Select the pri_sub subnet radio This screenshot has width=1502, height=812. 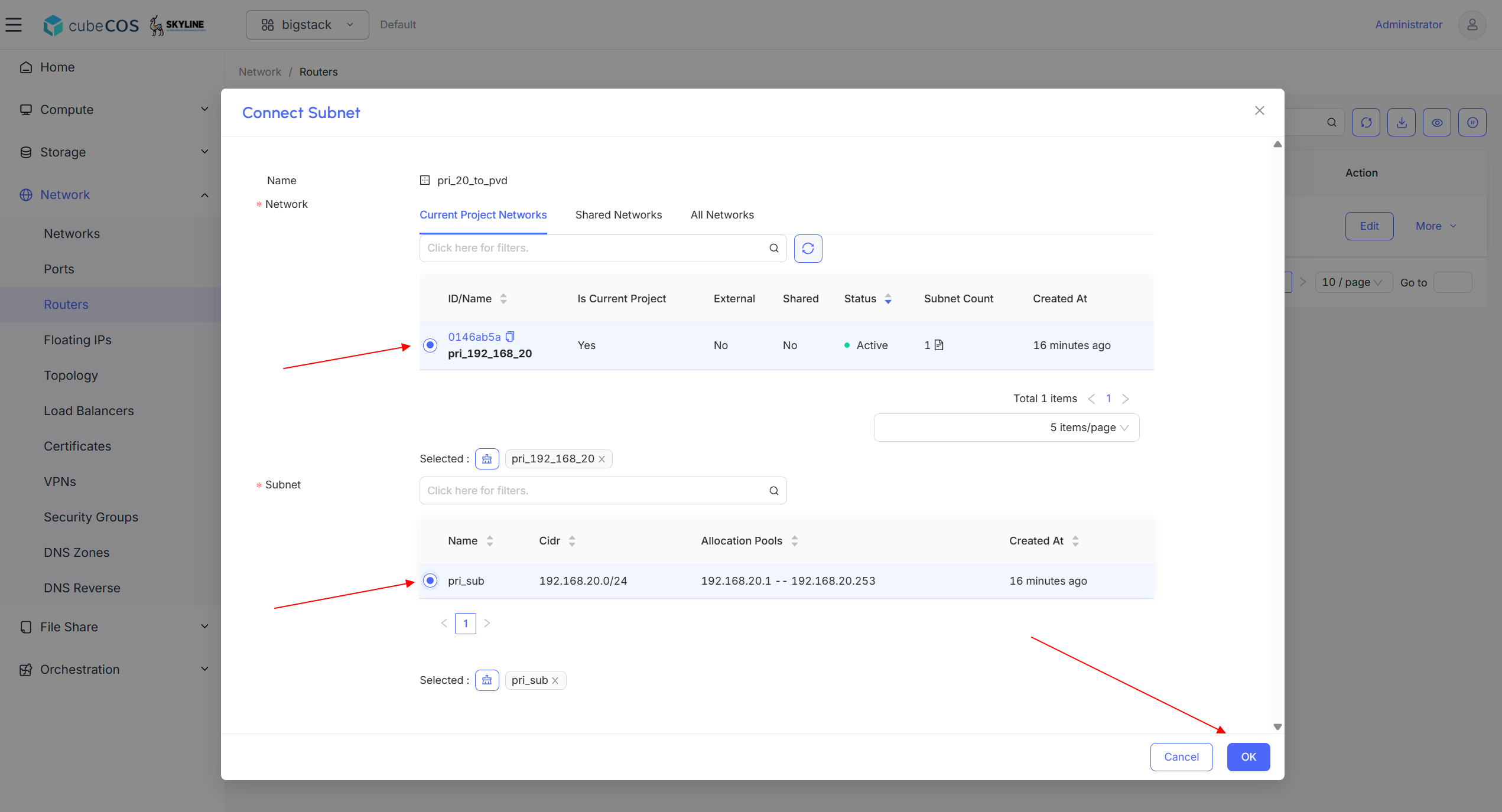[x=430, y=581]
